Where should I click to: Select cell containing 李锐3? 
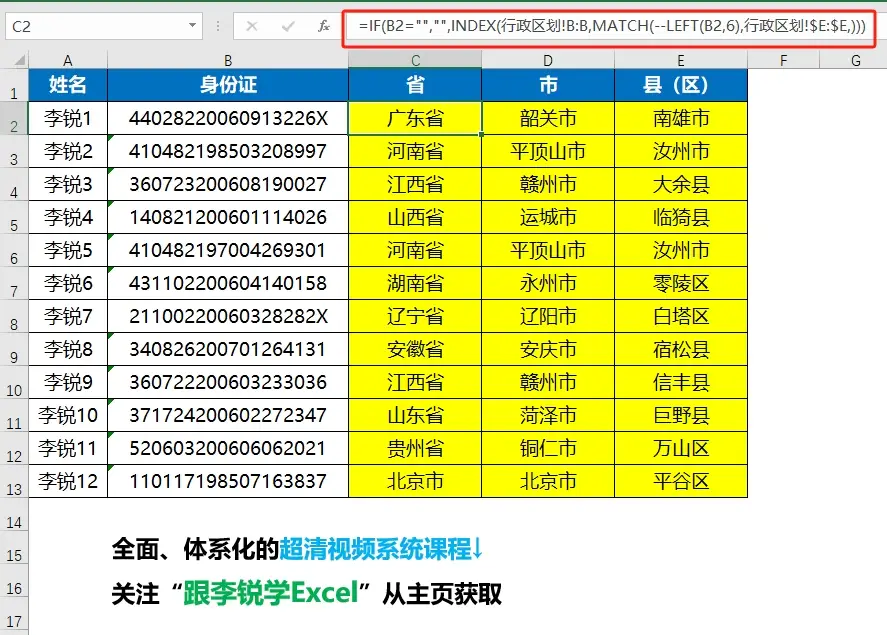click(68, 184)
